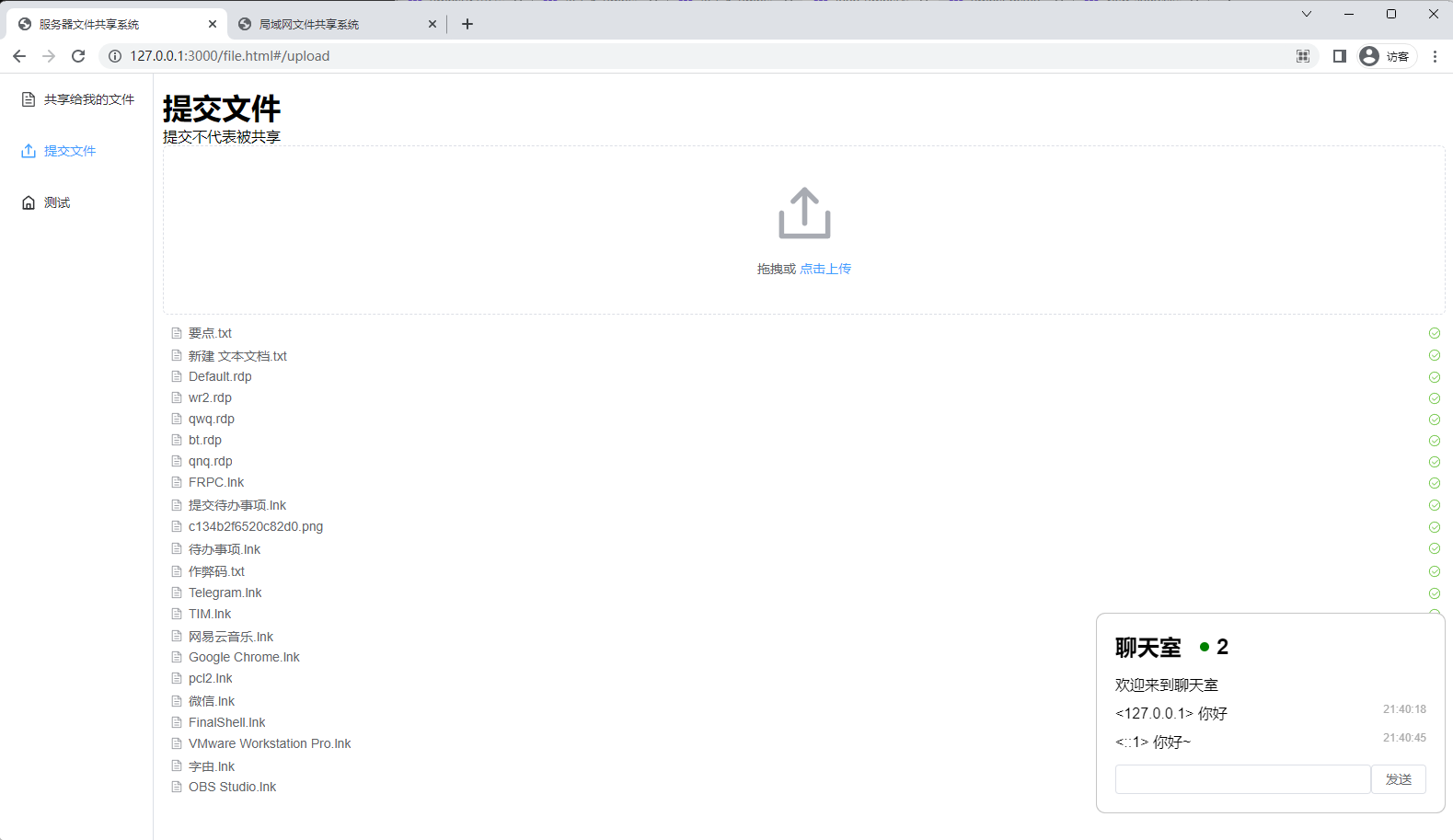This screenshot has height=840, width=1453.
Task: Select 测试 in the sidebar menu
Action: [x=56, y=202]
